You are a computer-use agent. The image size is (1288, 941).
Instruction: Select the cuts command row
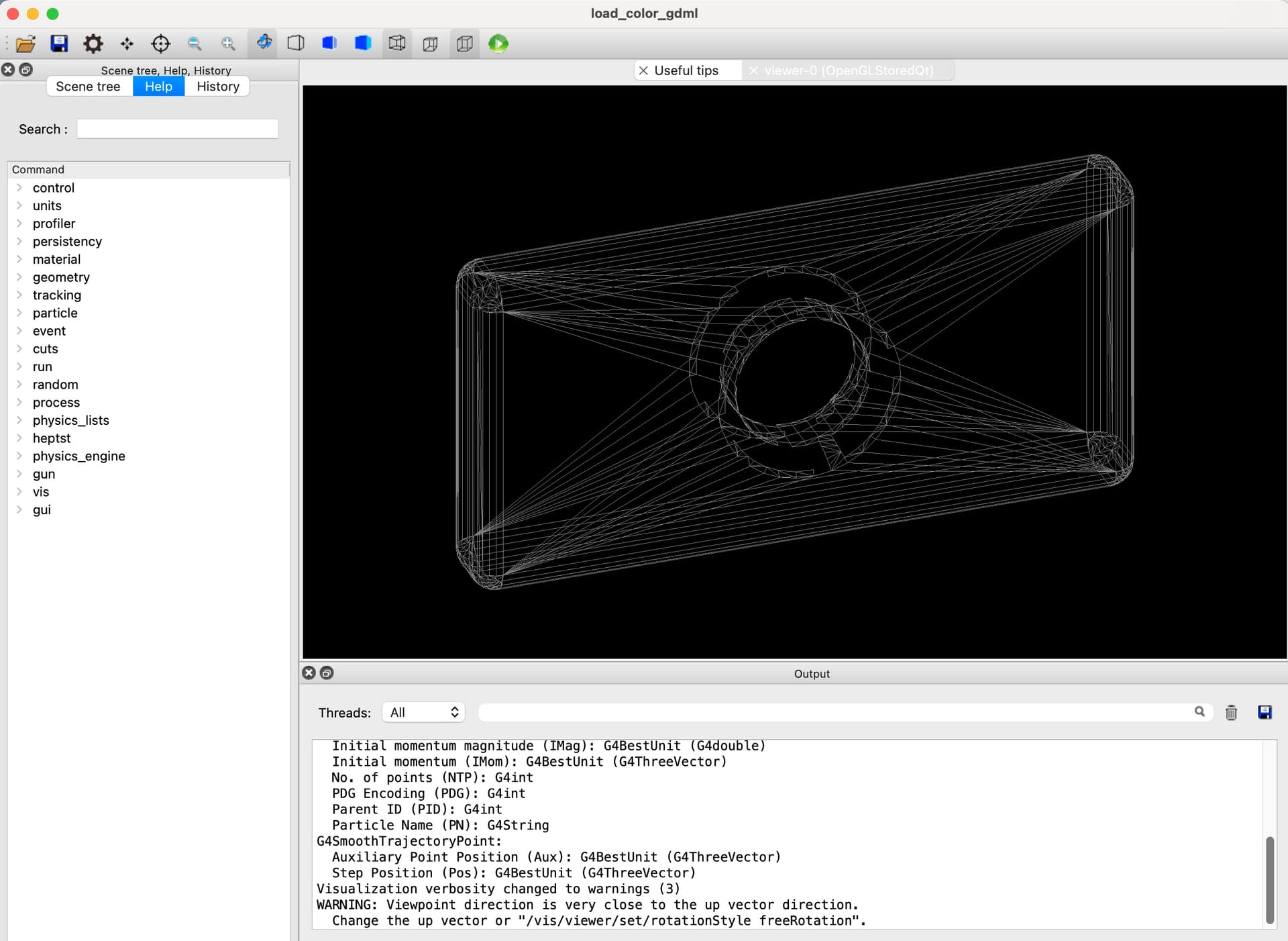149,348
